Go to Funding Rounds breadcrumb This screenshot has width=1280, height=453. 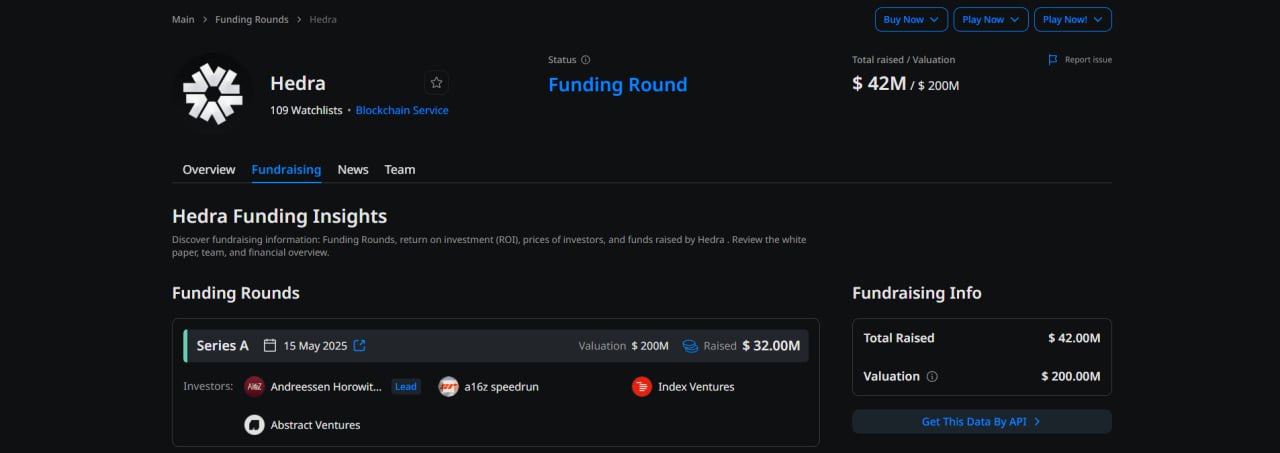[x=251, y=19]
